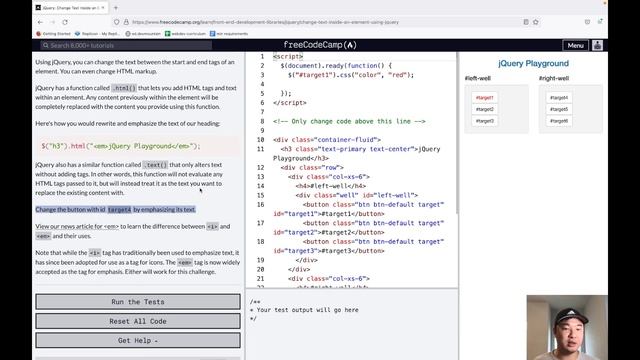
Task: Bookmark this page with the star icon
Action: coord(536,22)
